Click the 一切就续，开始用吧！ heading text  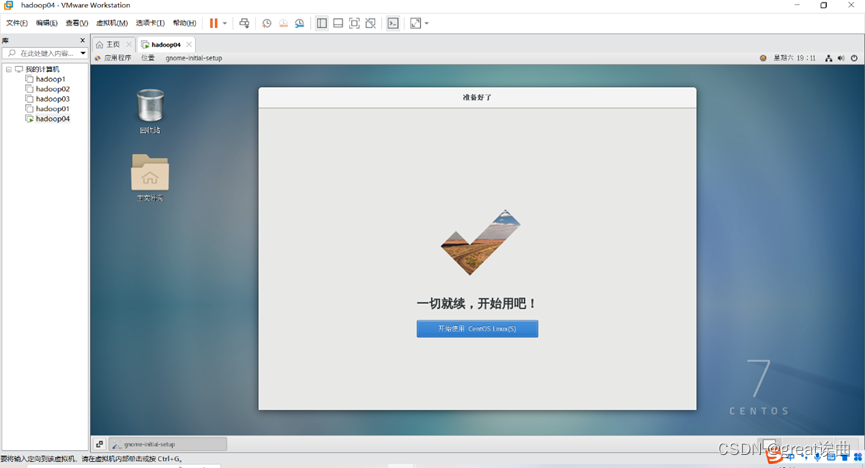tap(477, 304)
